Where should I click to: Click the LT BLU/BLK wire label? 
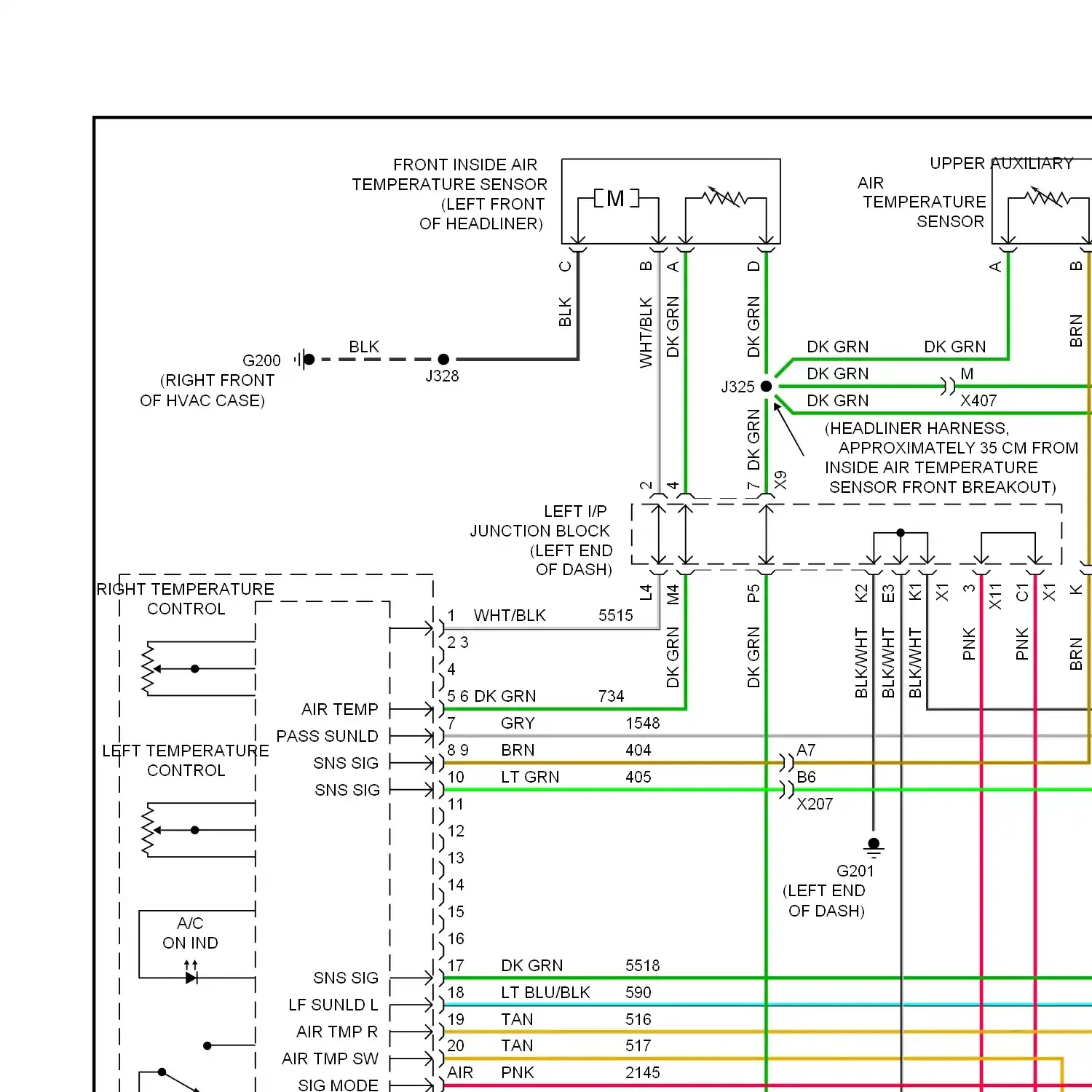[x=545, y=993]
